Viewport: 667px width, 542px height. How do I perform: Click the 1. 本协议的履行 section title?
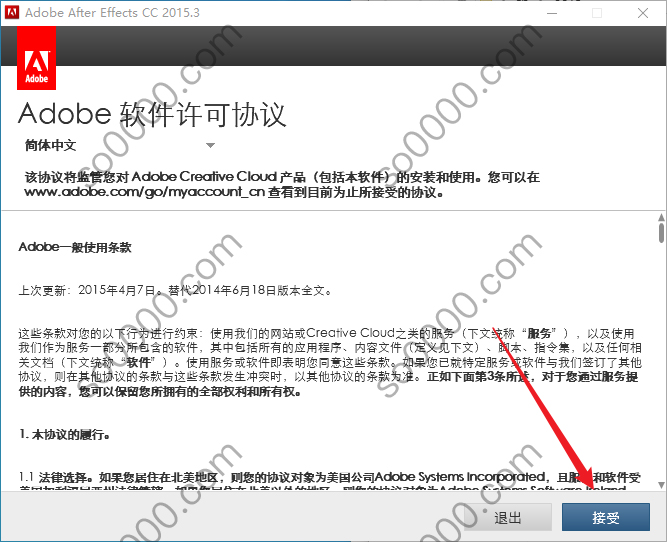point(63,435)
